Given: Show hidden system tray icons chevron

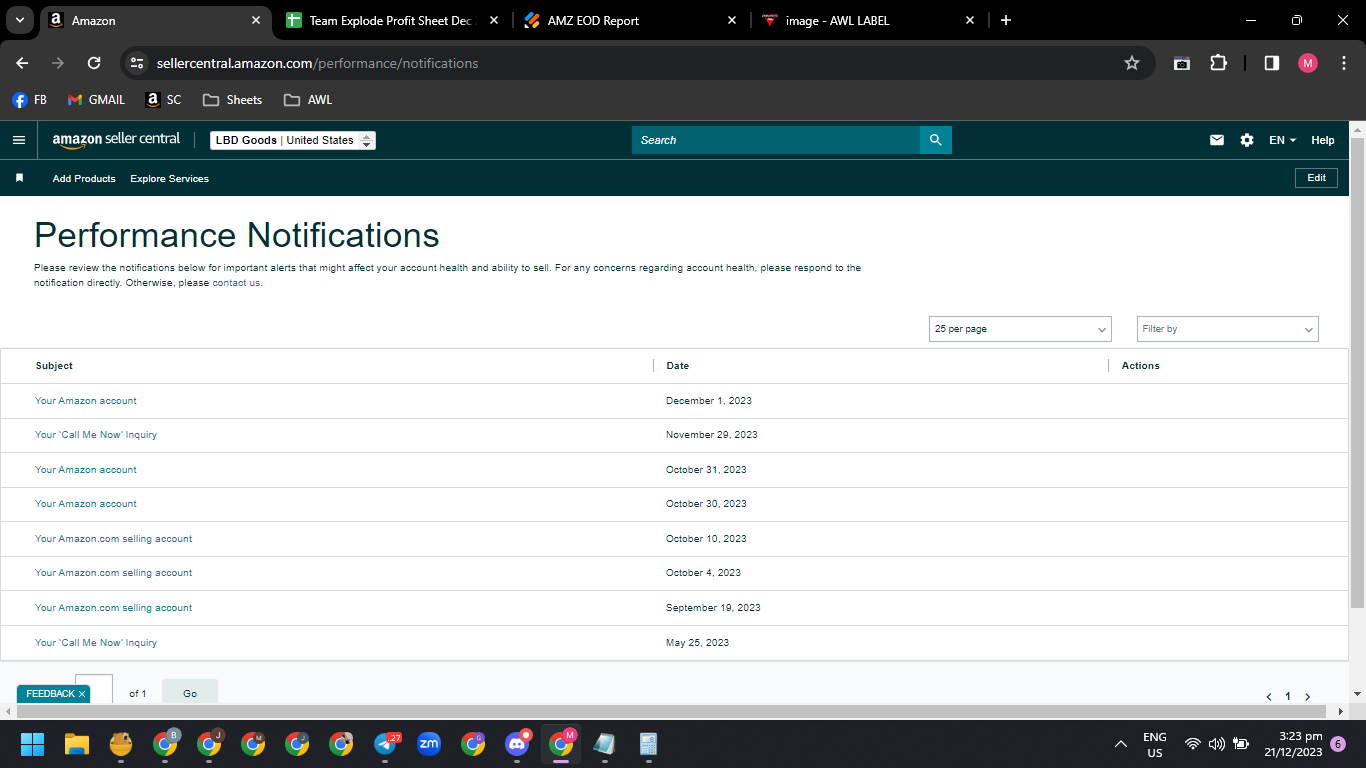Looking at the screenshot, I should tap(1121, 744).
